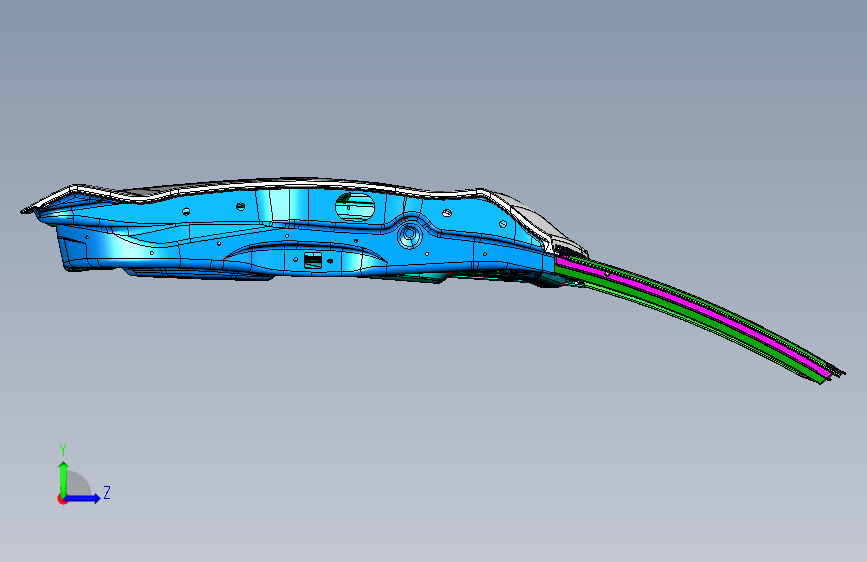This screenshot has height=562, width=867.
Task: Click the blue Z axis arrow of the triad
Action: 83,498
